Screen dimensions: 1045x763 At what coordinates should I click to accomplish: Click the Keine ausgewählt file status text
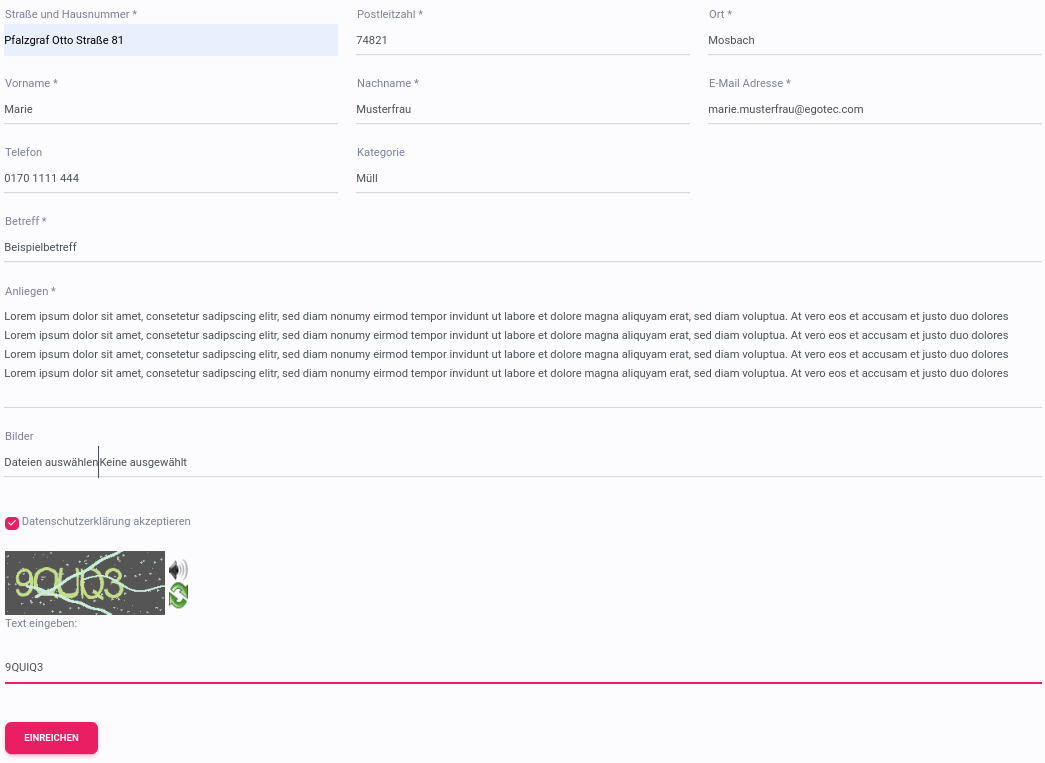143,462
